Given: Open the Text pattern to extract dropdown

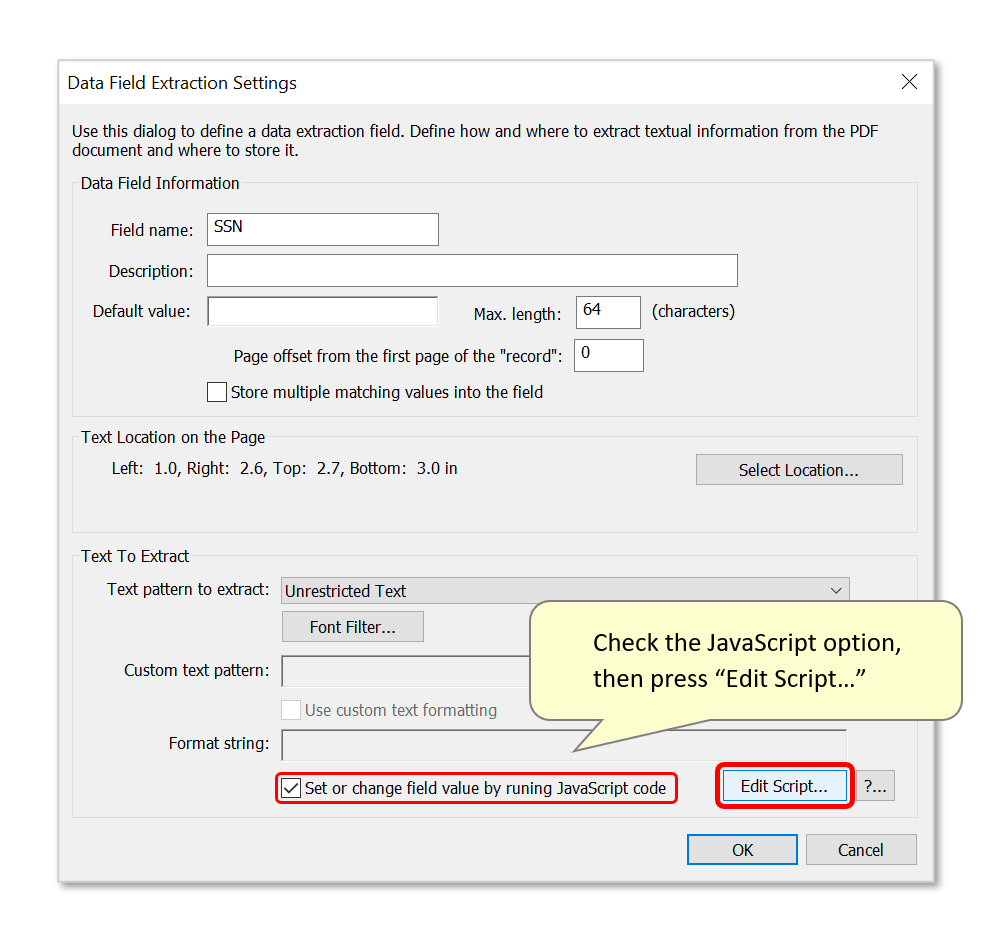Looking at the screenshot, I should [x=565, y=589].
